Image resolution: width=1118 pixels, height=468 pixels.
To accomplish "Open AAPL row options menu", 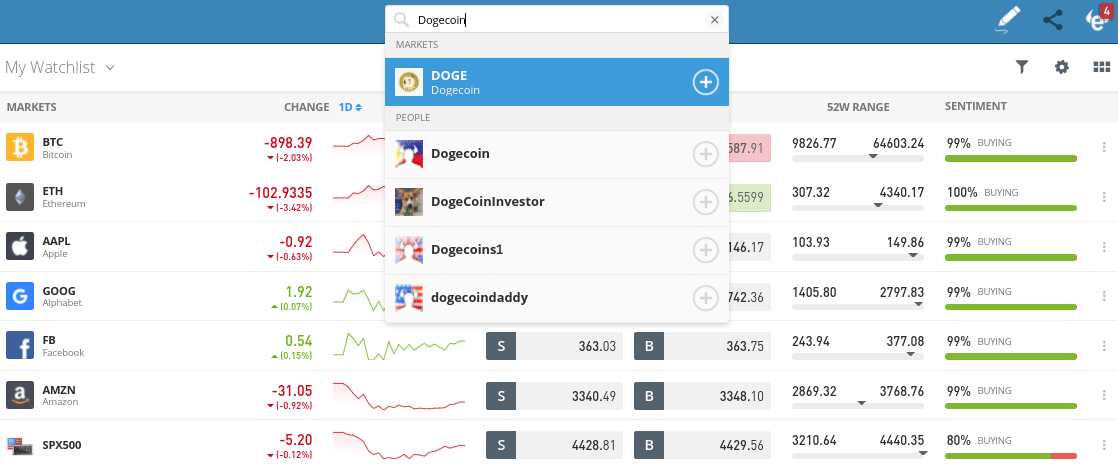I will pyautogui.click(x=1104, y=246).
